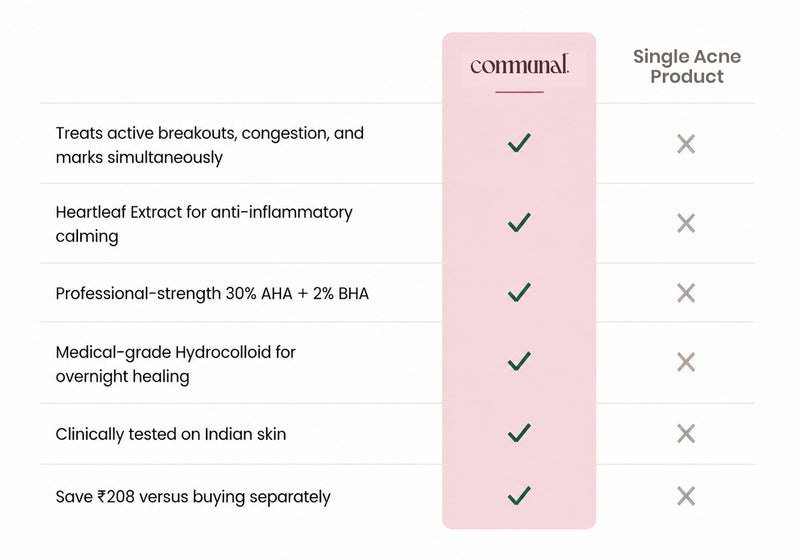This screenshot has width=800, height=560.
Task: Click the green checkmark for Clinically tested row
Action: 519,433
